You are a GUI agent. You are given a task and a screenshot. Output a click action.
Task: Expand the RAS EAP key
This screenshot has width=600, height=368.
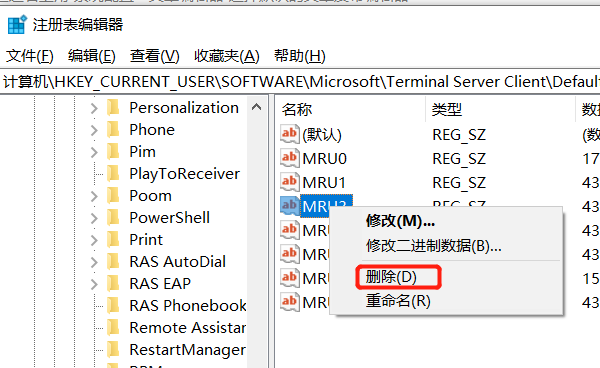[x=94, y=284]
